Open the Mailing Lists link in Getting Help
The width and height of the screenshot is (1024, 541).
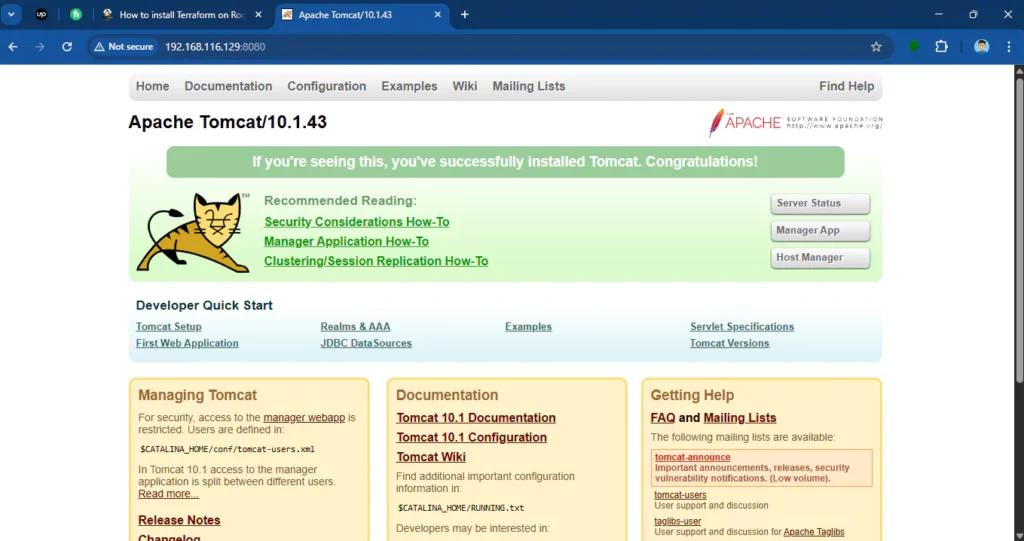point(740,418)
